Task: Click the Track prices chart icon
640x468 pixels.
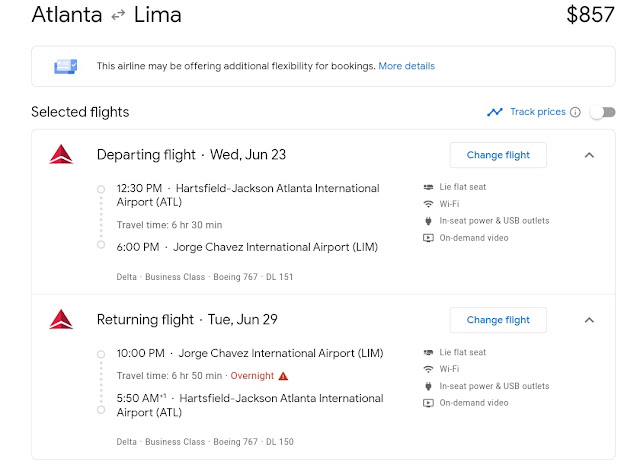Action: click(495, 112)
